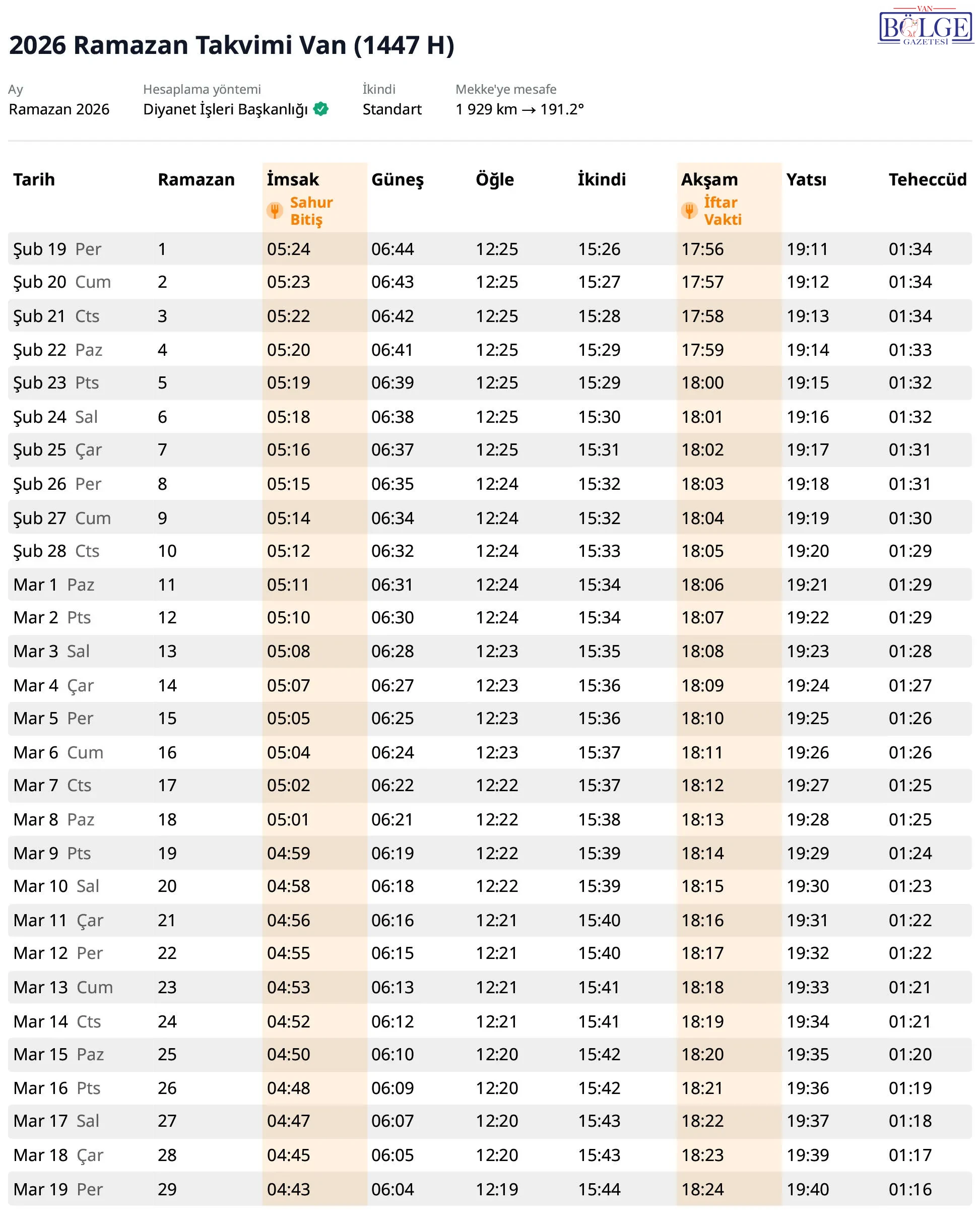Screen dimensions: 980x1222
Task: Click the green verified badge beside Diyanet
Action: pyautogui.click(x=321, y=109)
